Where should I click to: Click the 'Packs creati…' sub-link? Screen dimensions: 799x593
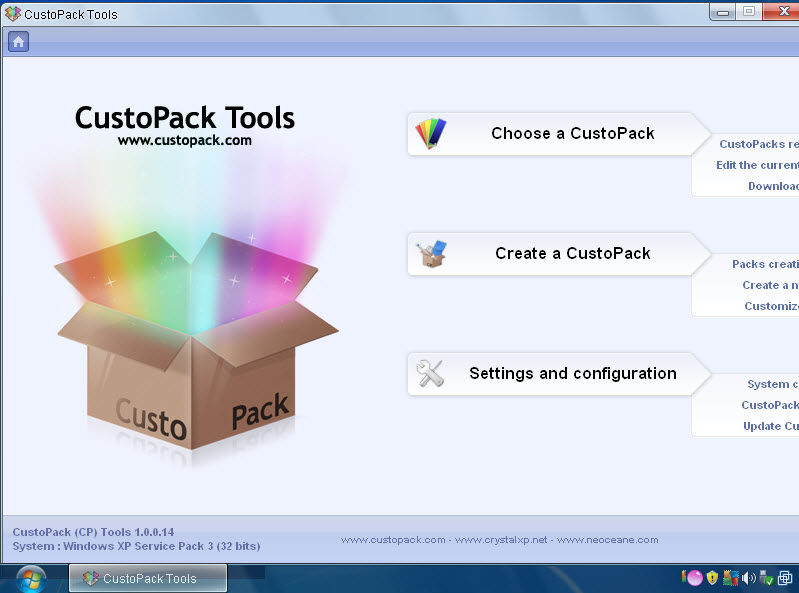(765, 264)
